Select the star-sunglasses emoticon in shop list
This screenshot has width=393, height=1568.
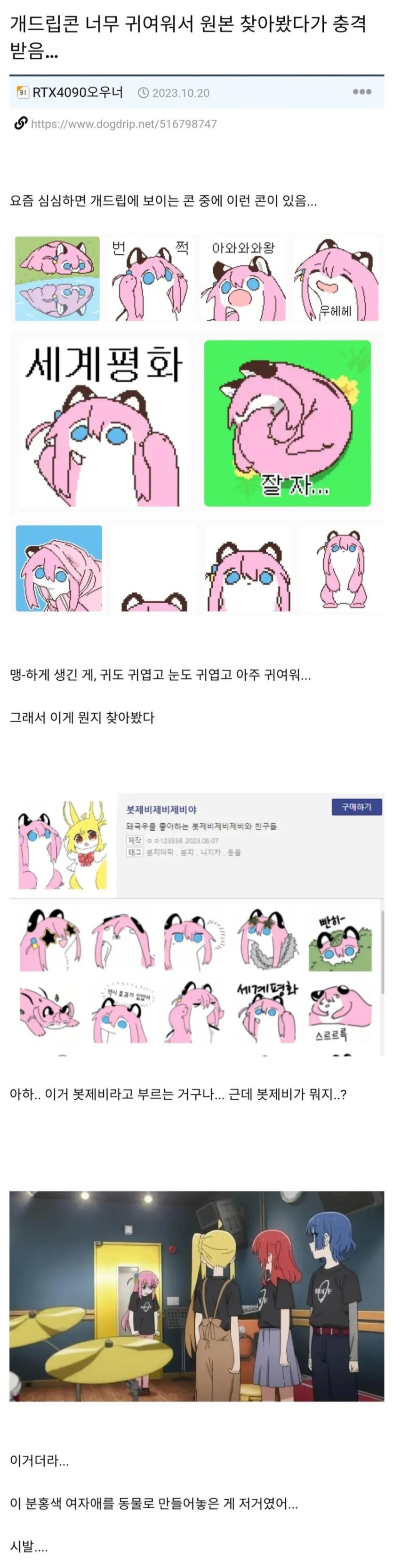[x=49, y=940]
